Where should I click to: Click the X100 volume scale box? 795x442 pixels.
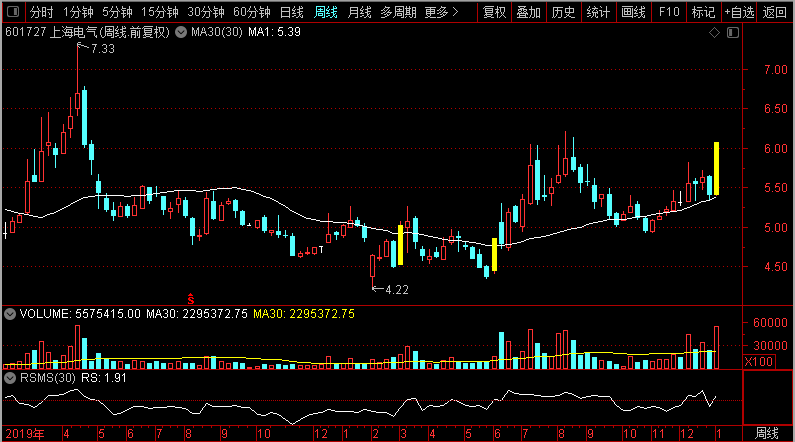coord(762,360)
